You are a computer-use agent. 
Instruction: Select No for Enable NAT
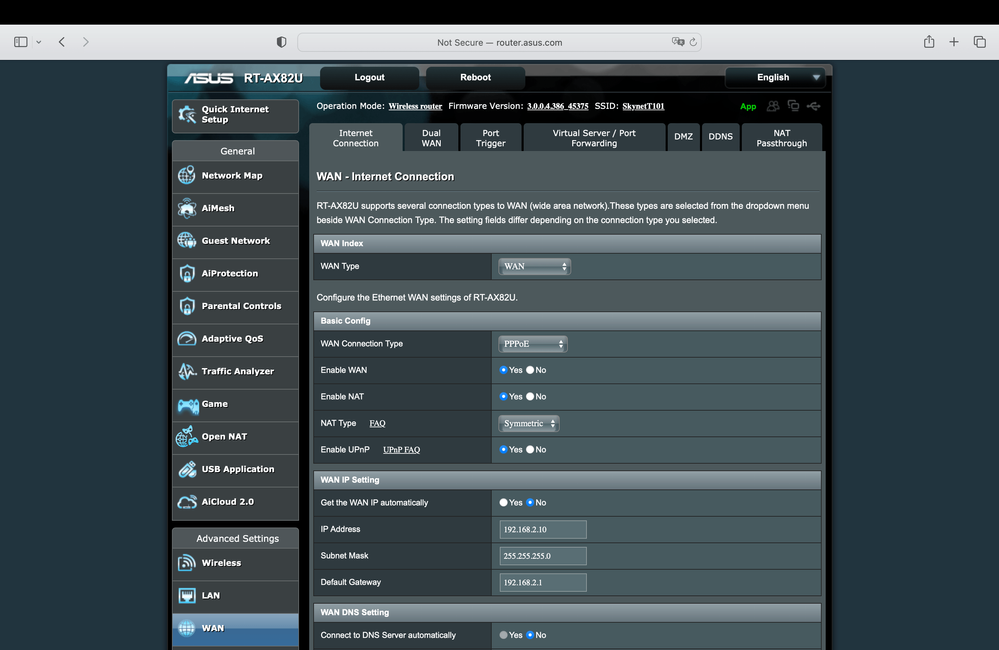pyautogui.click(x=530, y=397)
